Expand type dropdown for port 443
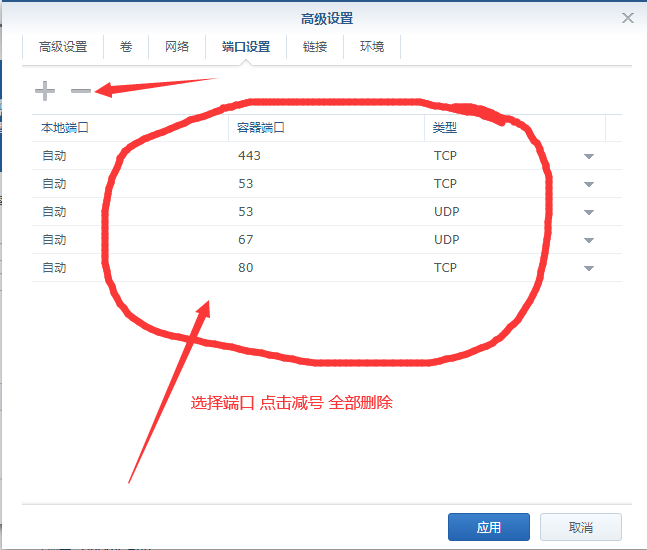This screenshot has height=550, width=647. coord(589,157)
